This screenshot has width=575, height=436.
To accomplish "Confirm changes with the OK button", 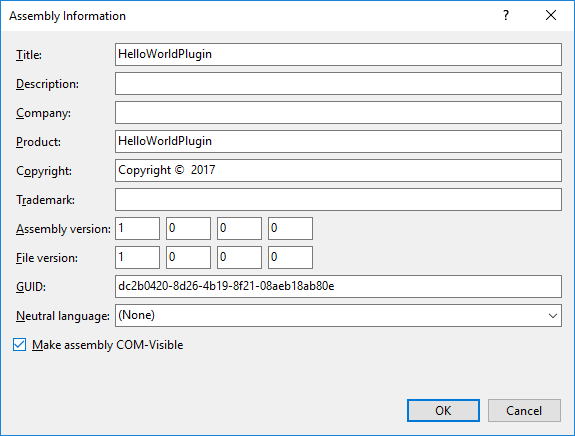I will (443, 410).
